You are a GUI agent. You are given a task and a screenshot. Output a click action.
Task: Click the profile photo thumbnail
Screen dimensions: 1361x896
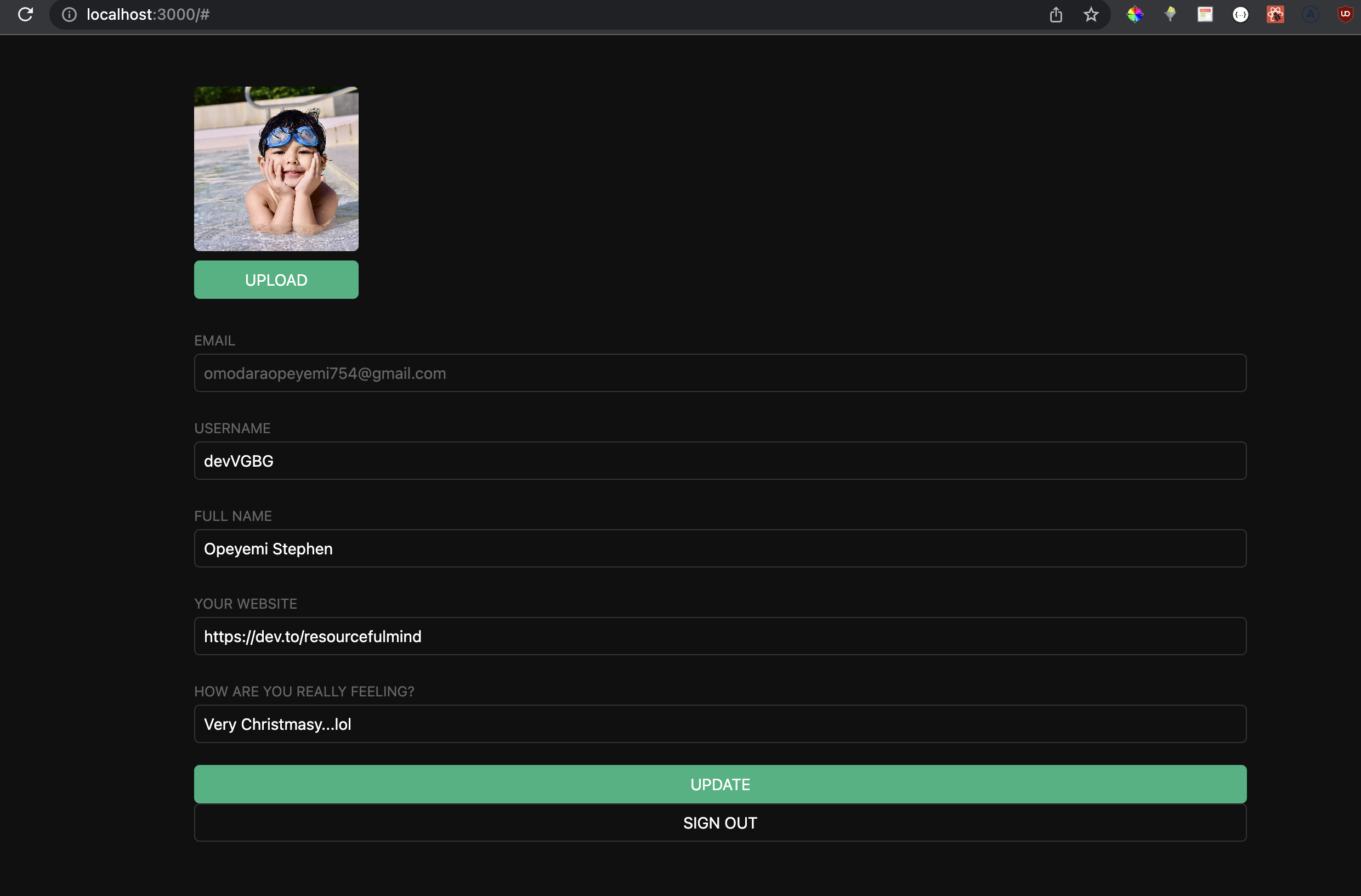tap(276, 169)
